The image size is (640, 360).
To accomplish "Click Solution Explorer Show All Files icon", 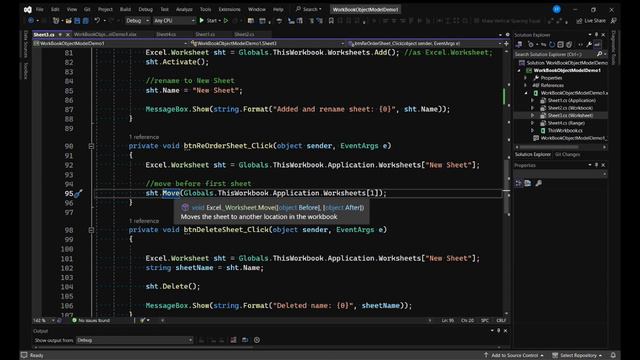I will 569,44.
